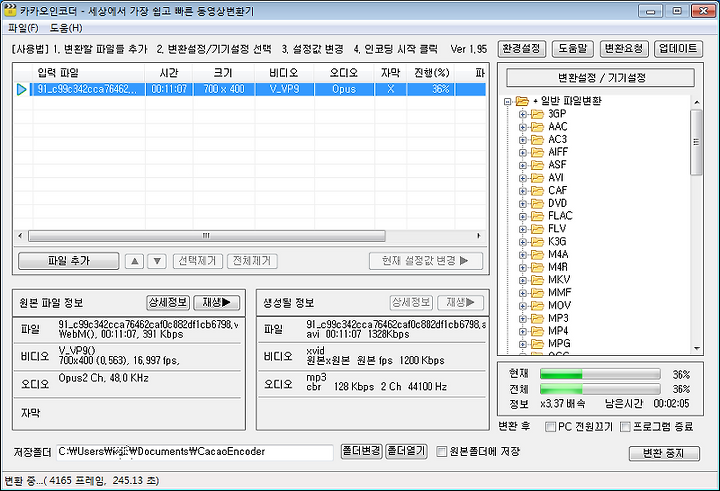Image resolution: width=720 pixels, height=491 pixels.
Task: Click the 크기 column header
Action: point(224,73)
